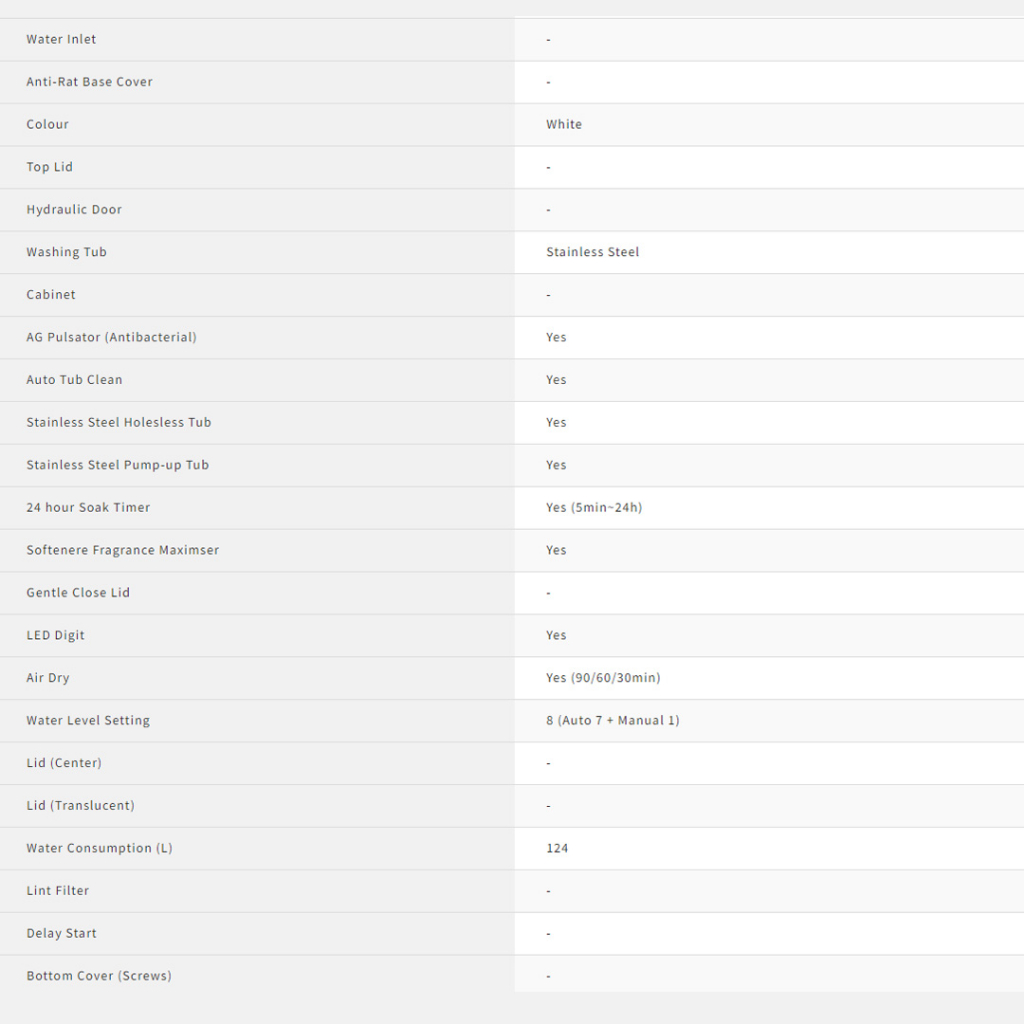1024x1024 pixels.
Task: Click the Bottom Cover (Screws) label
Action: pyautogui.click(x=98, y=976)
